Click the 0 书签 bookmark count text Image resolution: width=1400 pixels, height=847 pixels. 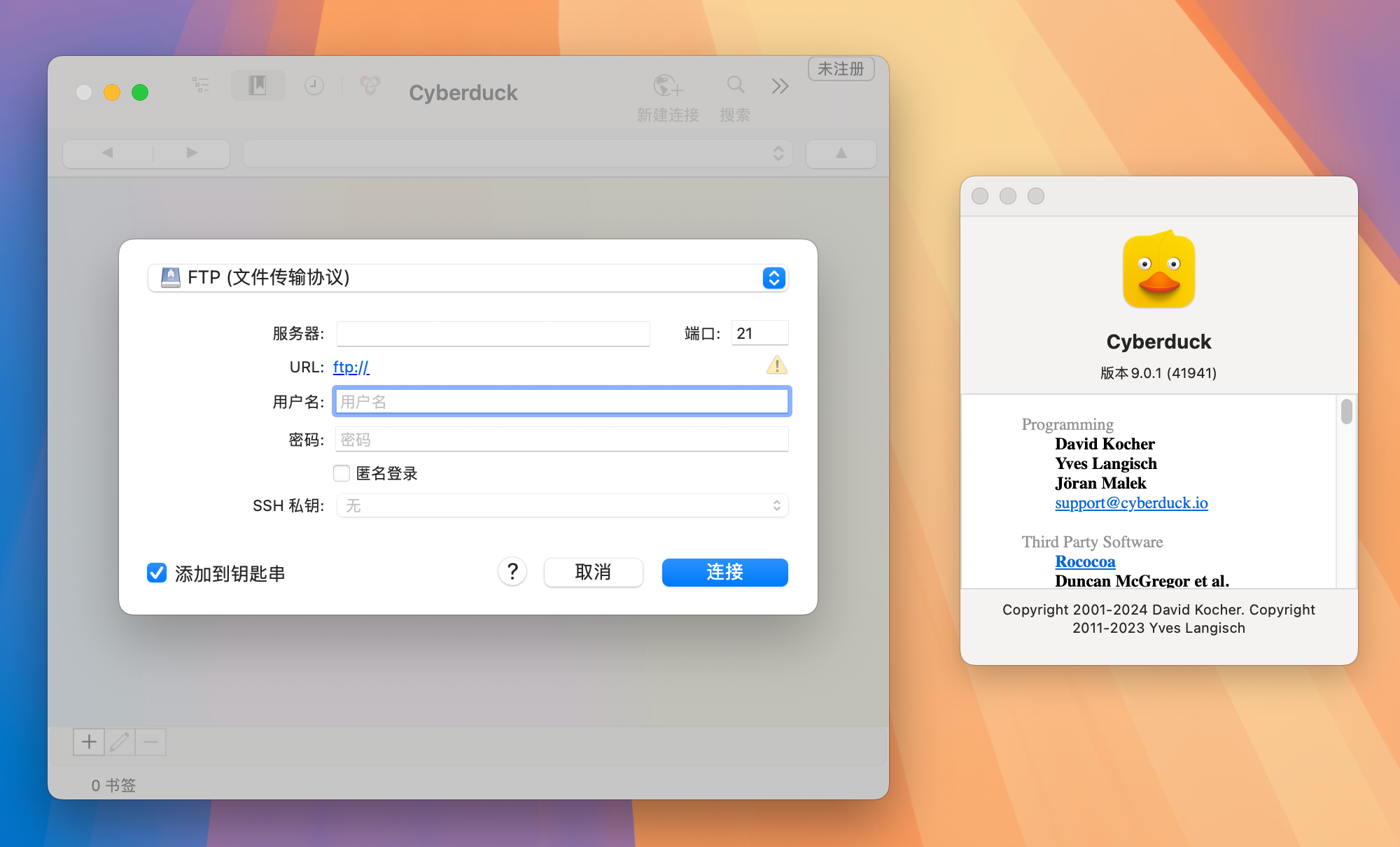[x=113, y=785]
